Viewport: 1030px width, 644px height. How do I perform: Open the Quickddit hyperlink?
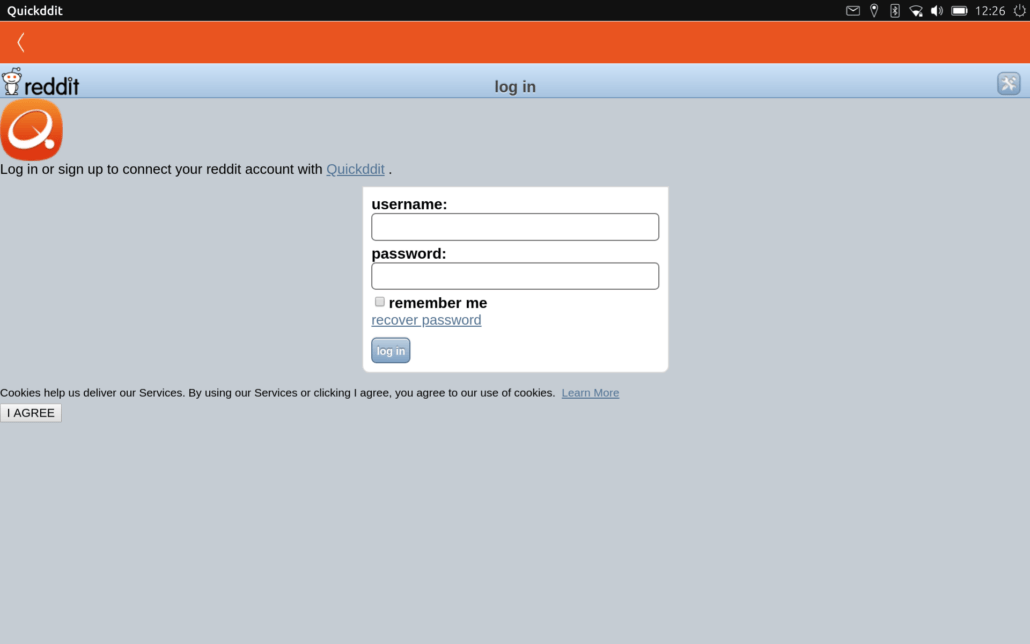pos(355,169)
